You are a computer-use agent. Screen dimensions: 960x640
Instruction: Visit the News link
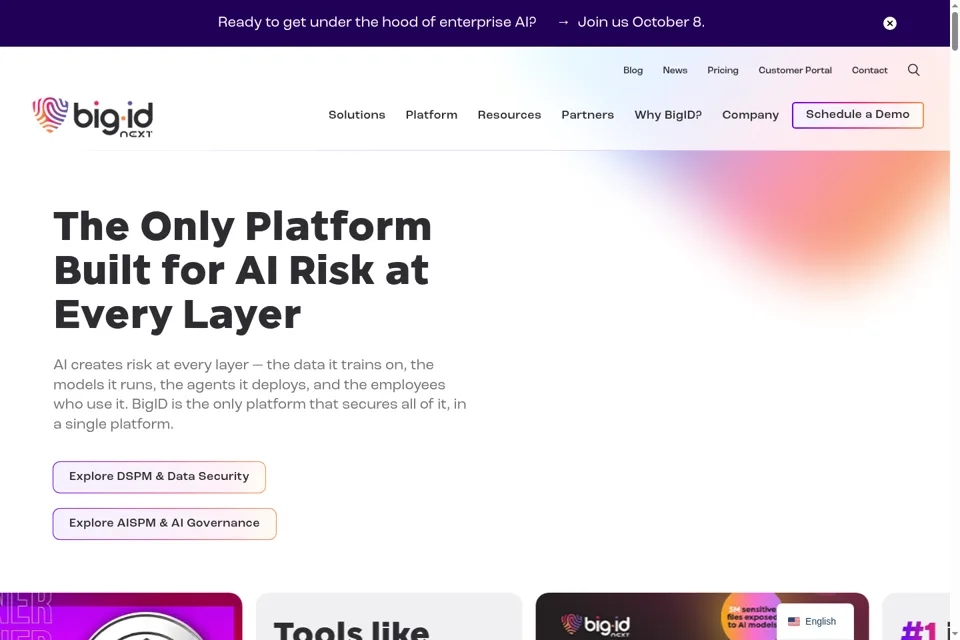tap(675, 70)
